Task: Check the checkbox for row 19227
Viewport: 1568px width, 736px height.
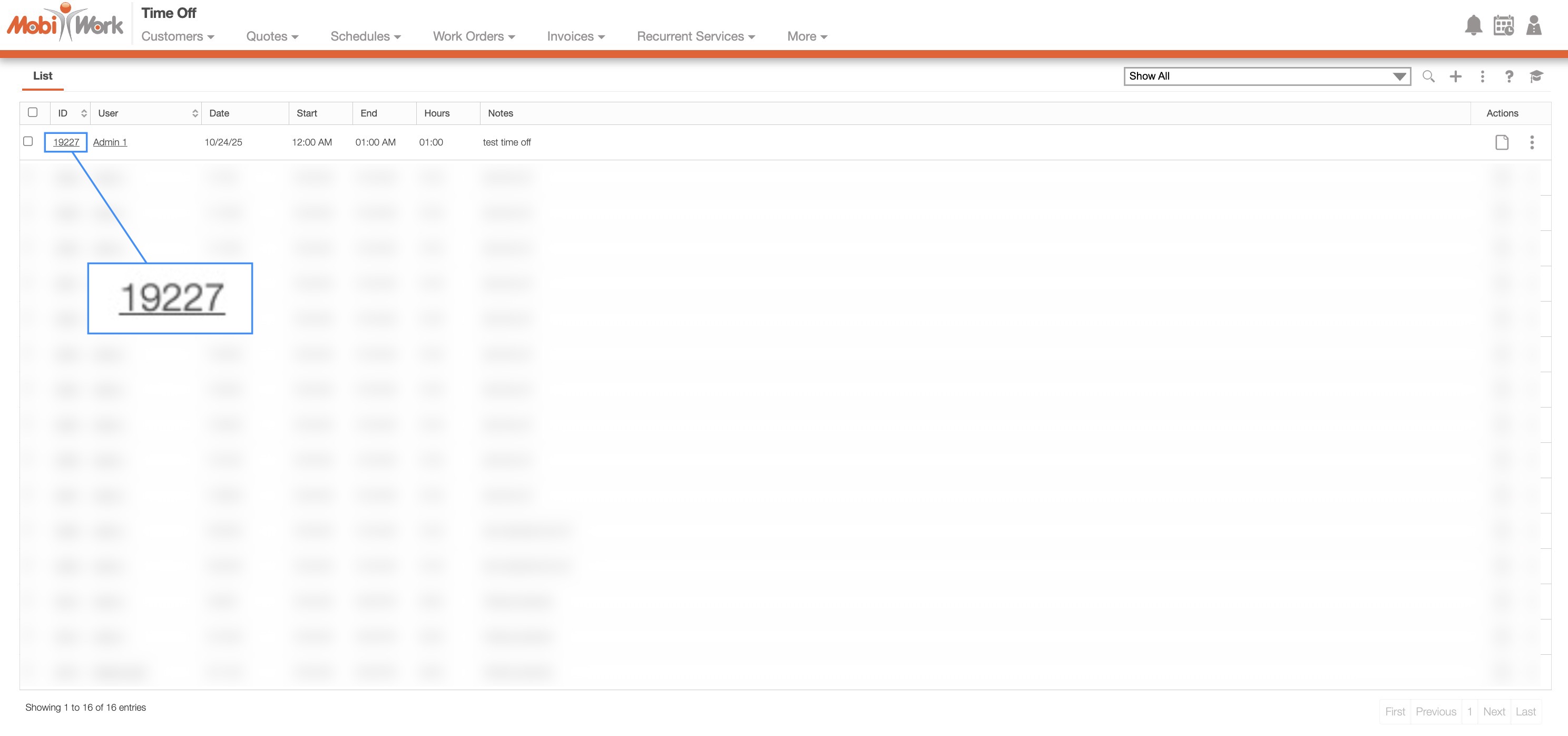Action: pyautogui.click(x=28, y=141)
